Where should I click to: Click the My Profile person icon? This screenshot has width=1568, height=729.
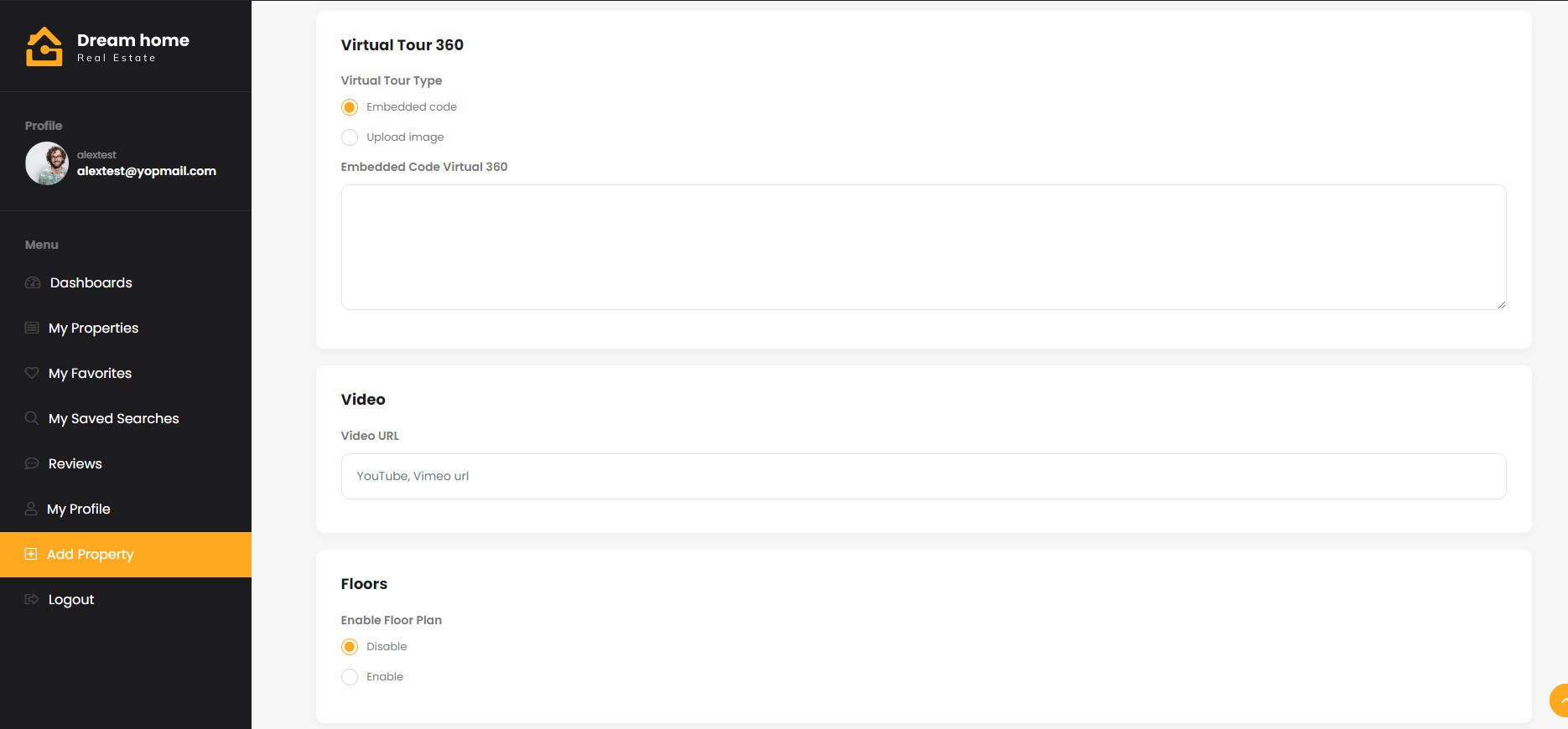pos(31,509)
